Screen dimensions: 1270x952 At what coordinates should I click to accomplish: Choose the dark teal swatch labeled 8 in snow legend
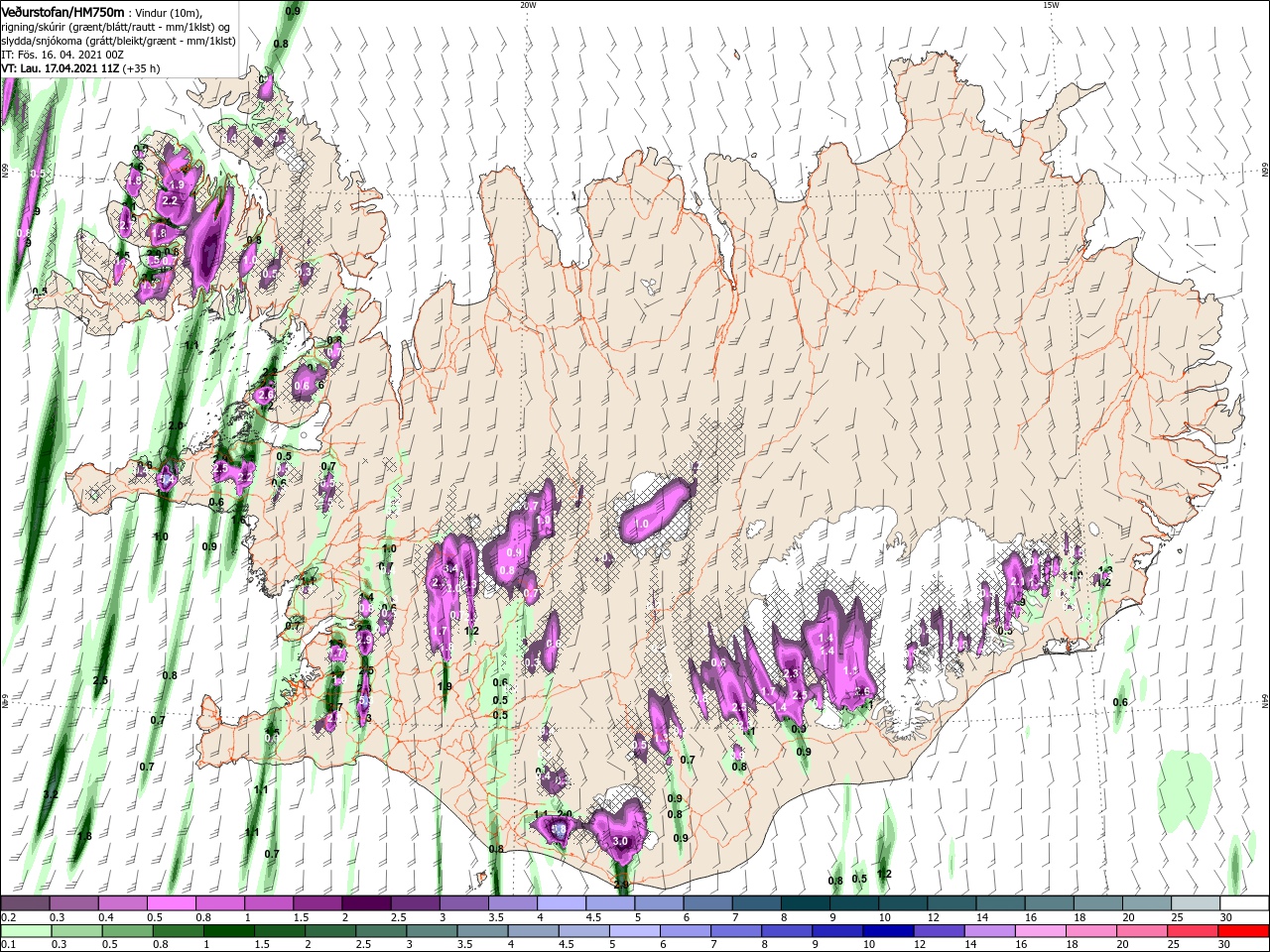[x=806, y=903]
